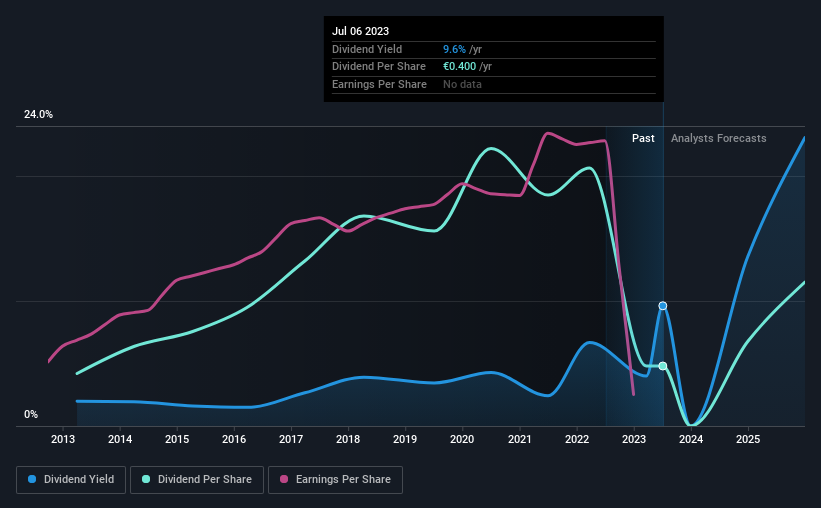Screen dimensions: 821x508
Task: Click the 2020 x-axis year label
Action: click(x=462, y=439)
